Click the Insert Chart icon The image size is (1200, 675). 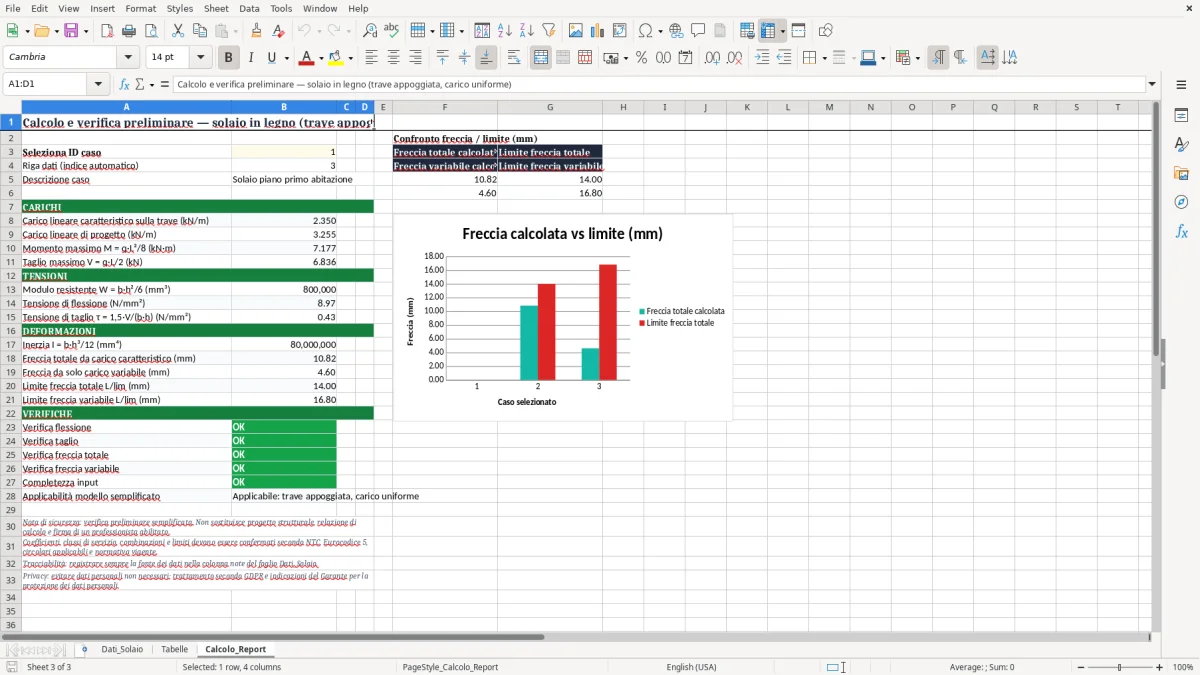click(598, 31)
